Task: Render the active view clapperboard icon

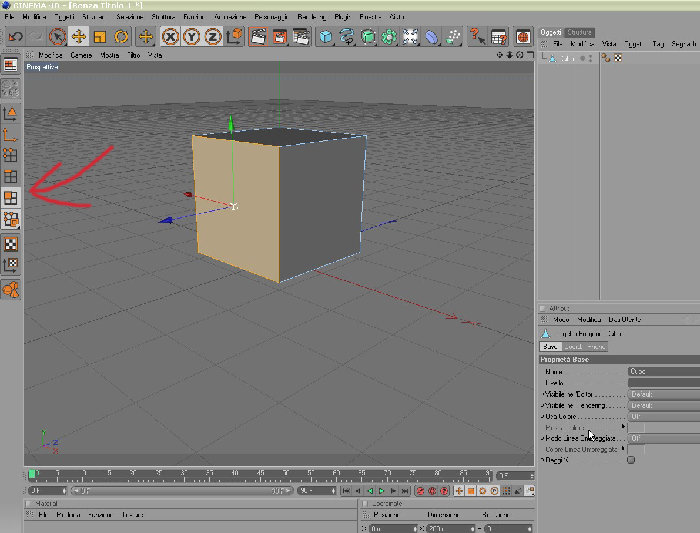Action: [x=258, y=37]
